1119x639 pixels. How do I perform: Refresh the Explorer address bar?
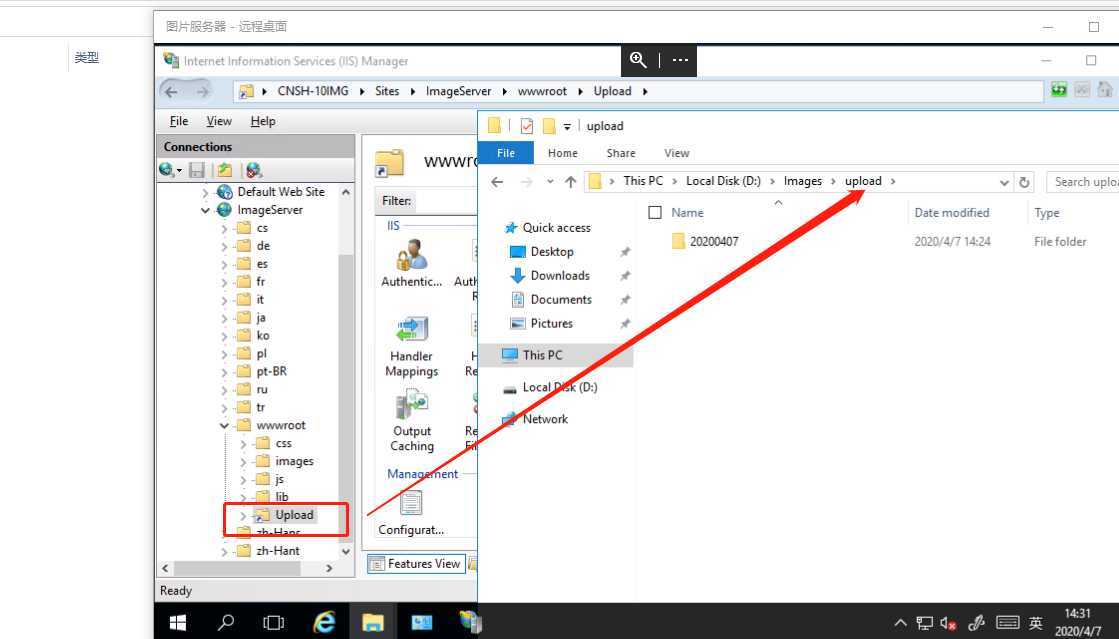(x=1024, y=182)
